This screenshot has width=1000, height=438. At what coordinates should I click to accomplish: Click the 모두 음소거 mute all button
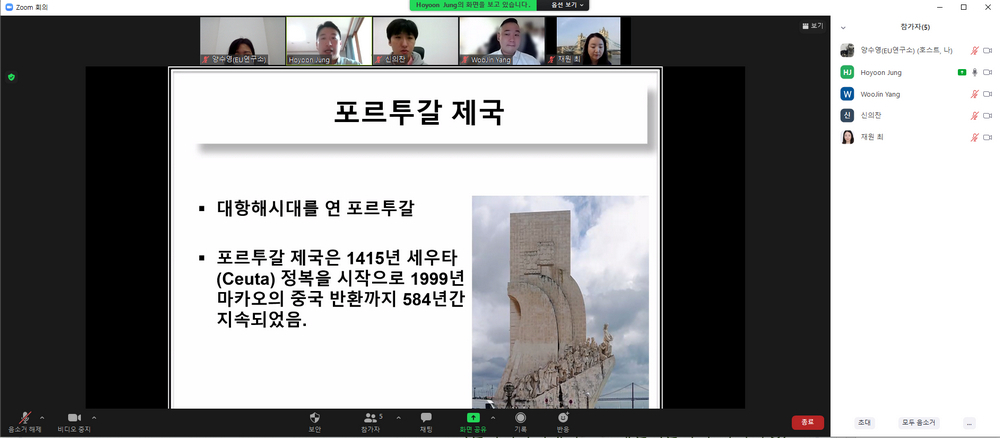tap(918, 423)
